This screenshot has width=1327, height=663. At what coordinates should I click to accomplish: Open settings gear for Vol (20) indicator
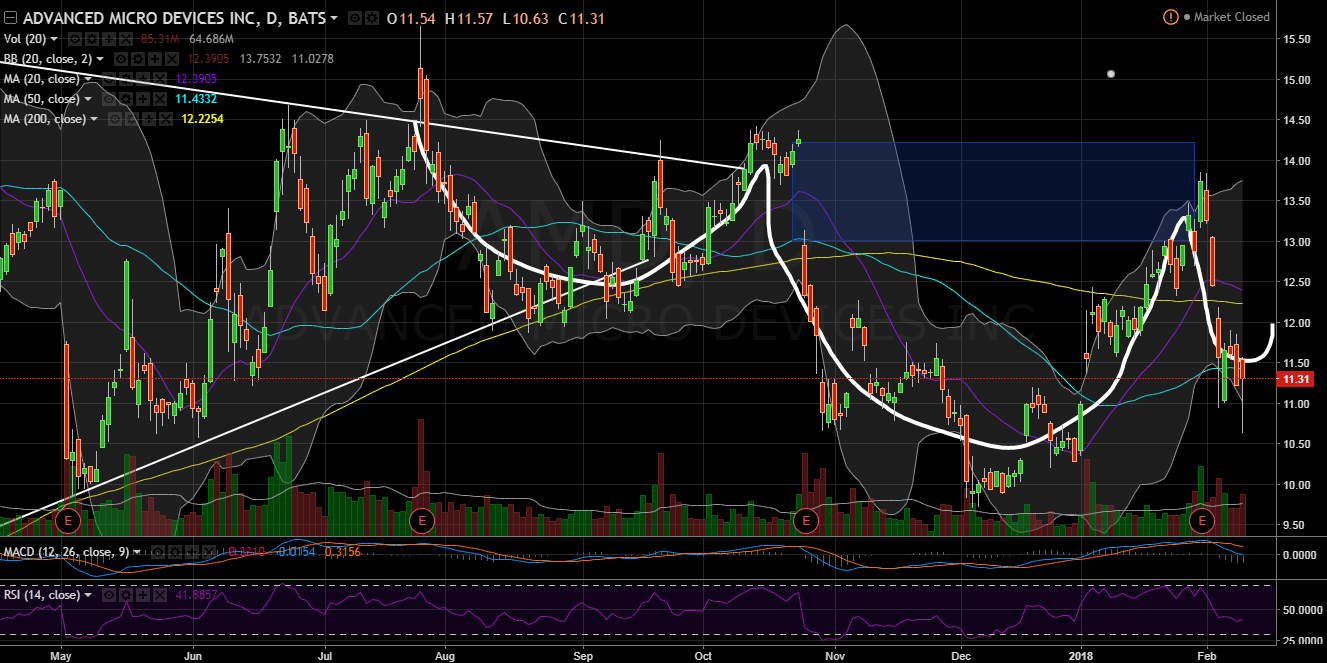pos(90,39)
